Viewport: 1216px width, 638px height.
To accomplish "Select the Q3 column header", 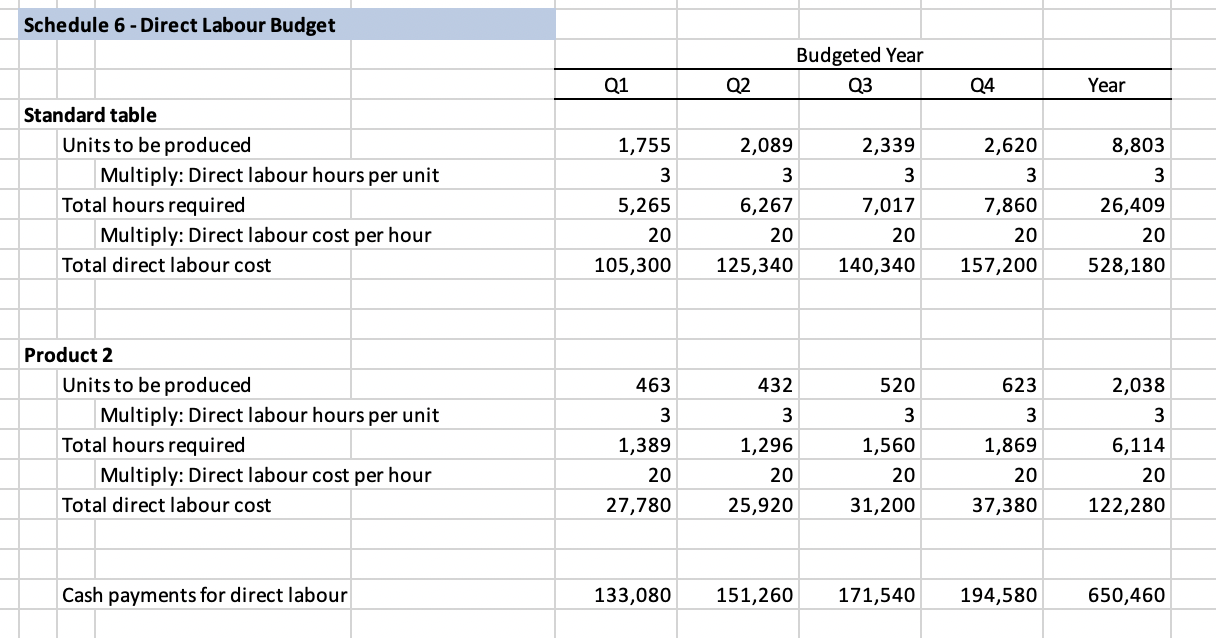I will click(x=860, y=85).
